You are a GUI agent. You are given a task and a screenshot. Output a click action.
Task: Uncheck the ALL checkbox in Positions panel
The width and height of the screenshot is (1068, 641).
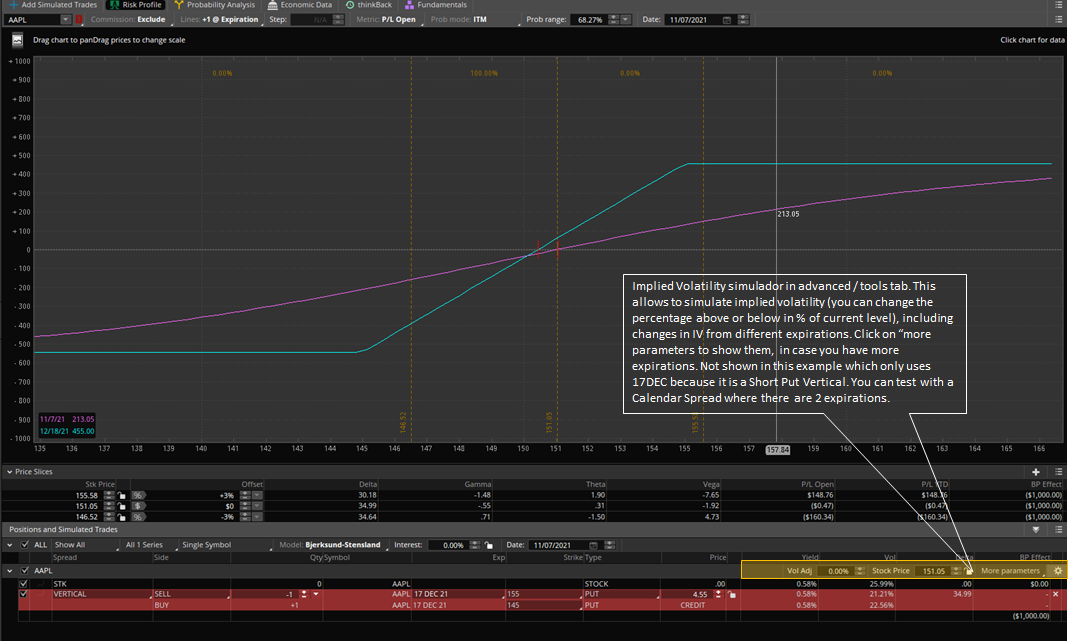click(x=24, y=545)
